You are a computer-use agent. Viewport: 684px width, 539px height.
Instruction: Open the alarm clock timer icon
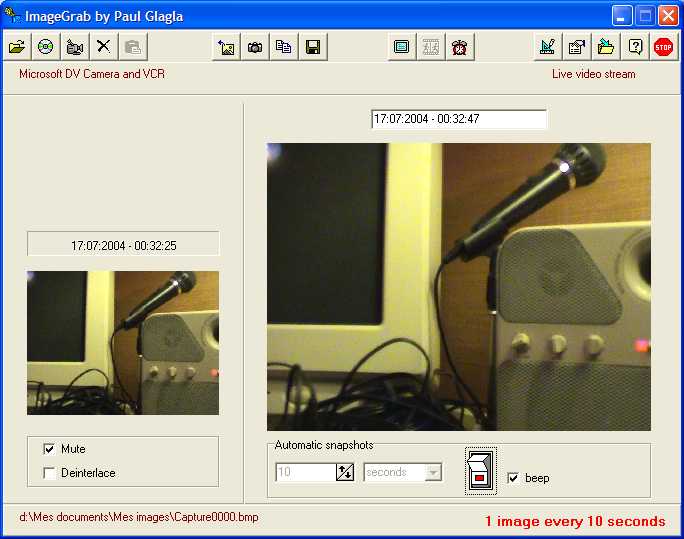[459, 46]
